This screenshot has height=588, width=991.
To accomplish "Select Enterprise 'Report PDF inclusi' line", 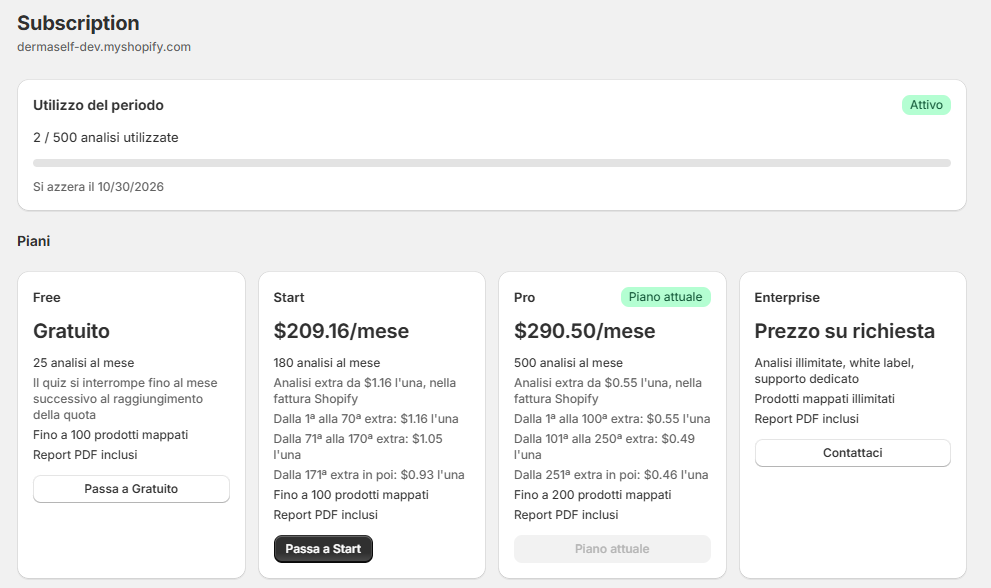I will pyautogui.click(x=806, y=419).
